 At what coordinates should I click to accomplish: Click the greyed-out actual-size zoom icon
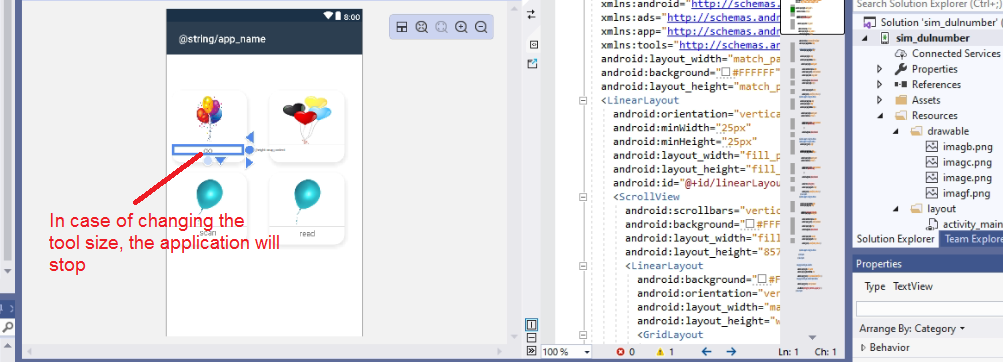coord(441,27)
